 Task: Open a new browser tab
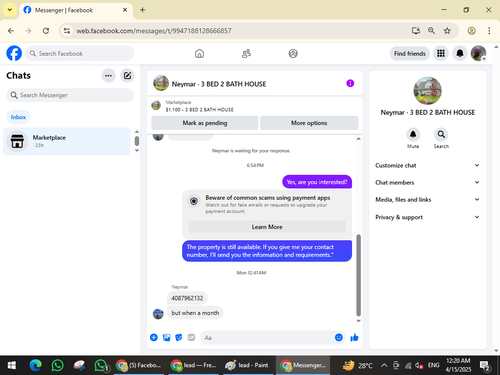[x=142, y=10]
